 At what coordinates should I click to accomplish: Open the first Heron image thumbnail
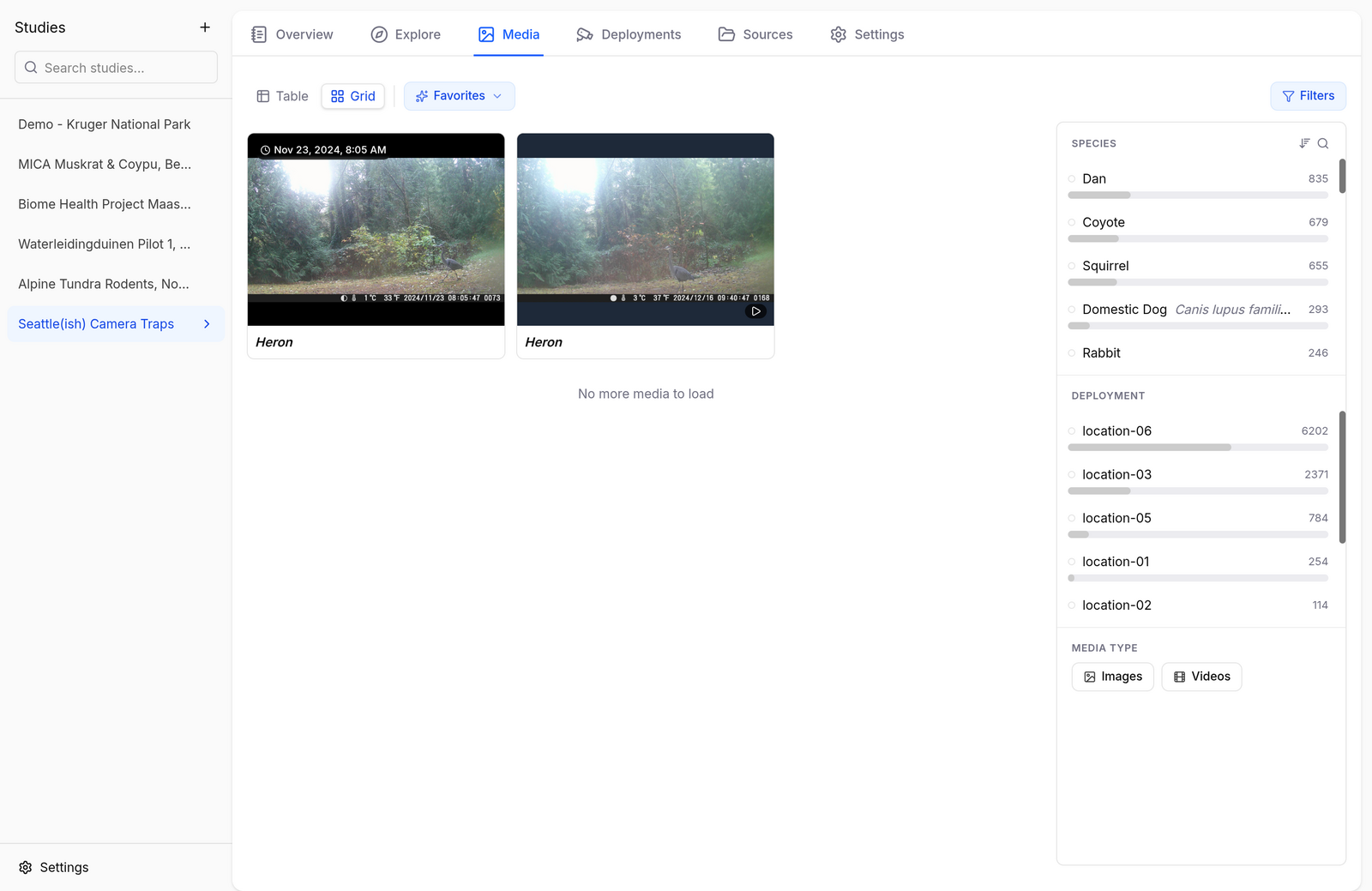tap(376, 229)
